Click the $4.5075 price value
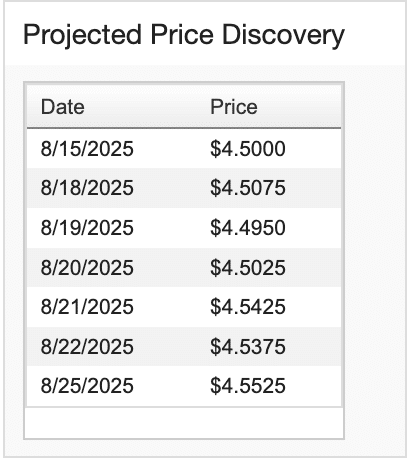Image resolution: width=408 pixels, height=458 pixels. [x=248, y=188]
